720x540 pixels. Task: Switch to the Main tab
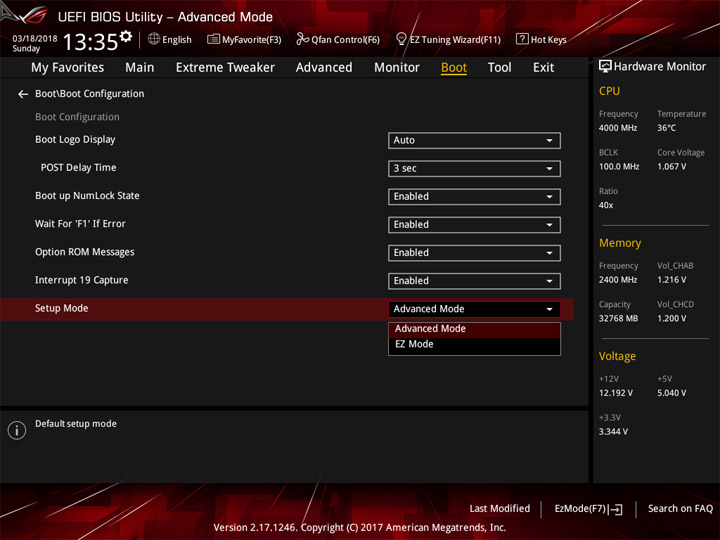(140, 68)
